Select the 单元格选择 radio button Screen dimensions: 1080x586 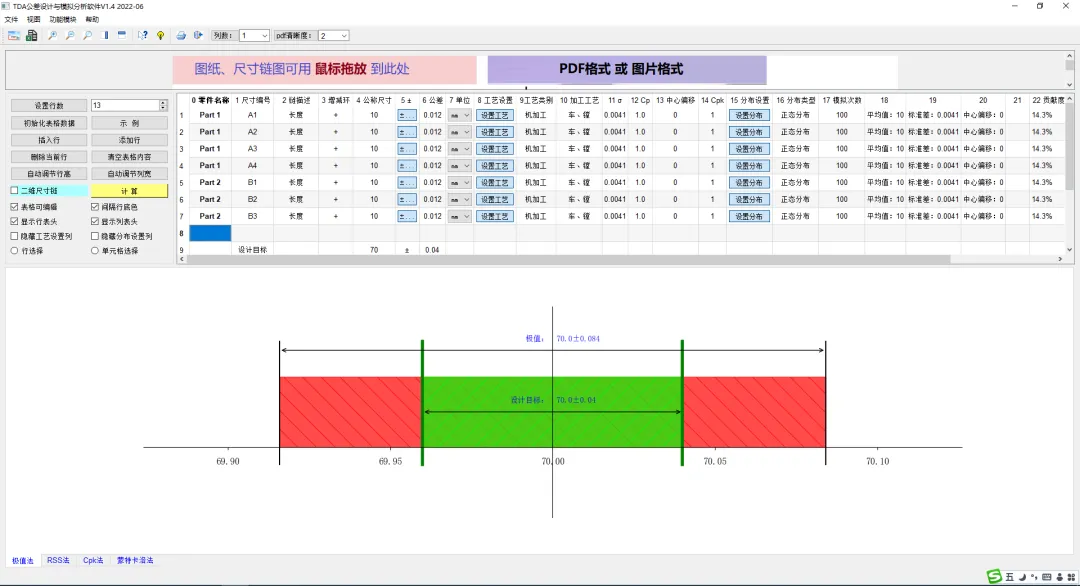[x=95, y=251]
